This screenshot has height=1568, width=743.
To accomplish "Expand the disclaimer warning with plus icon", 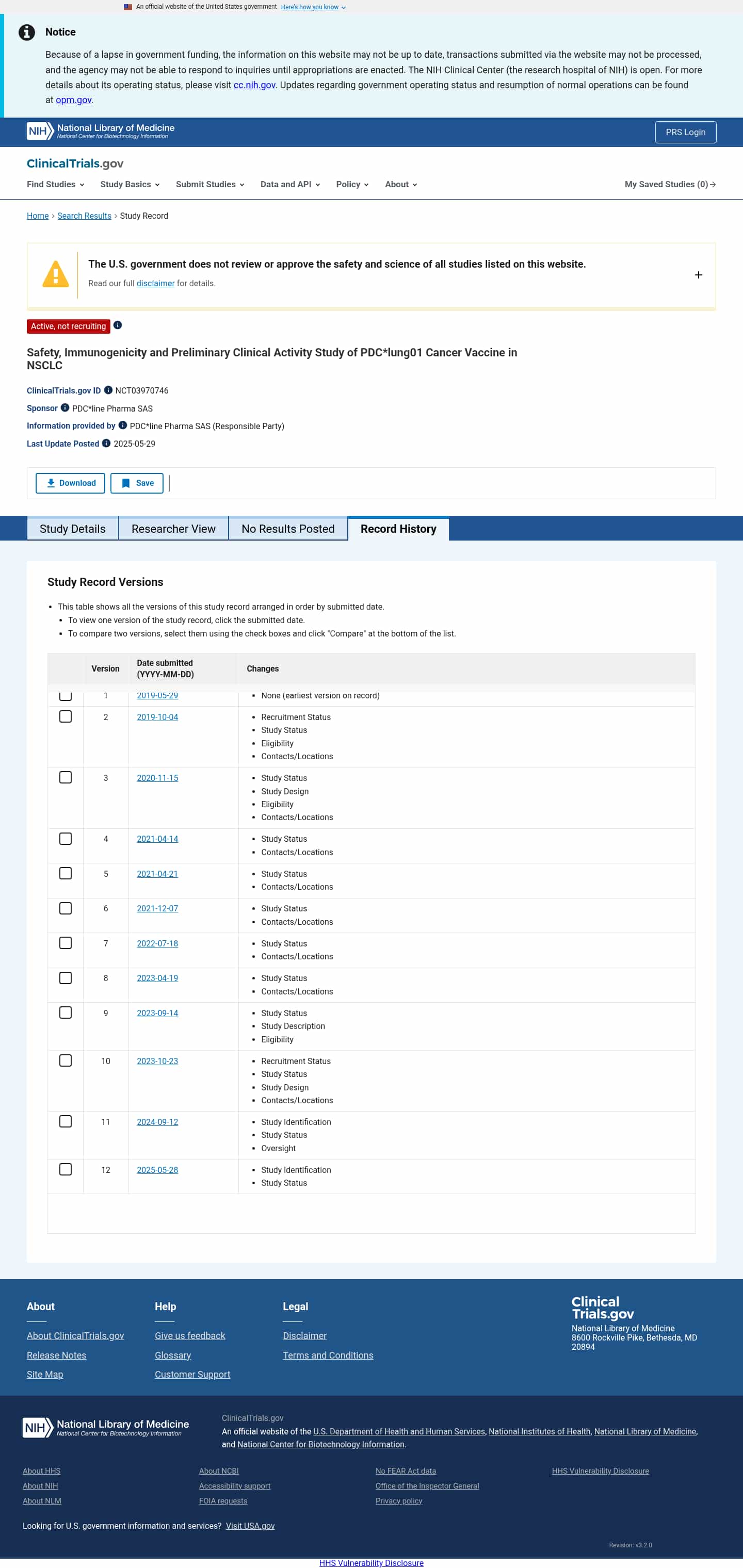I will coord(698,275).
